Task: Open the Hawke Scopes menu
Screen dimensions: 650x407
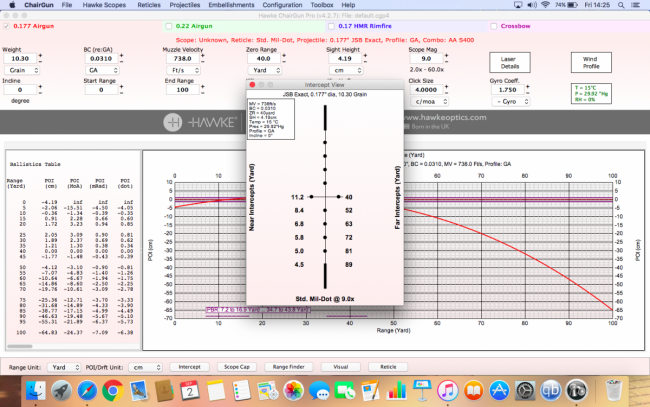Action: [104, 5]
